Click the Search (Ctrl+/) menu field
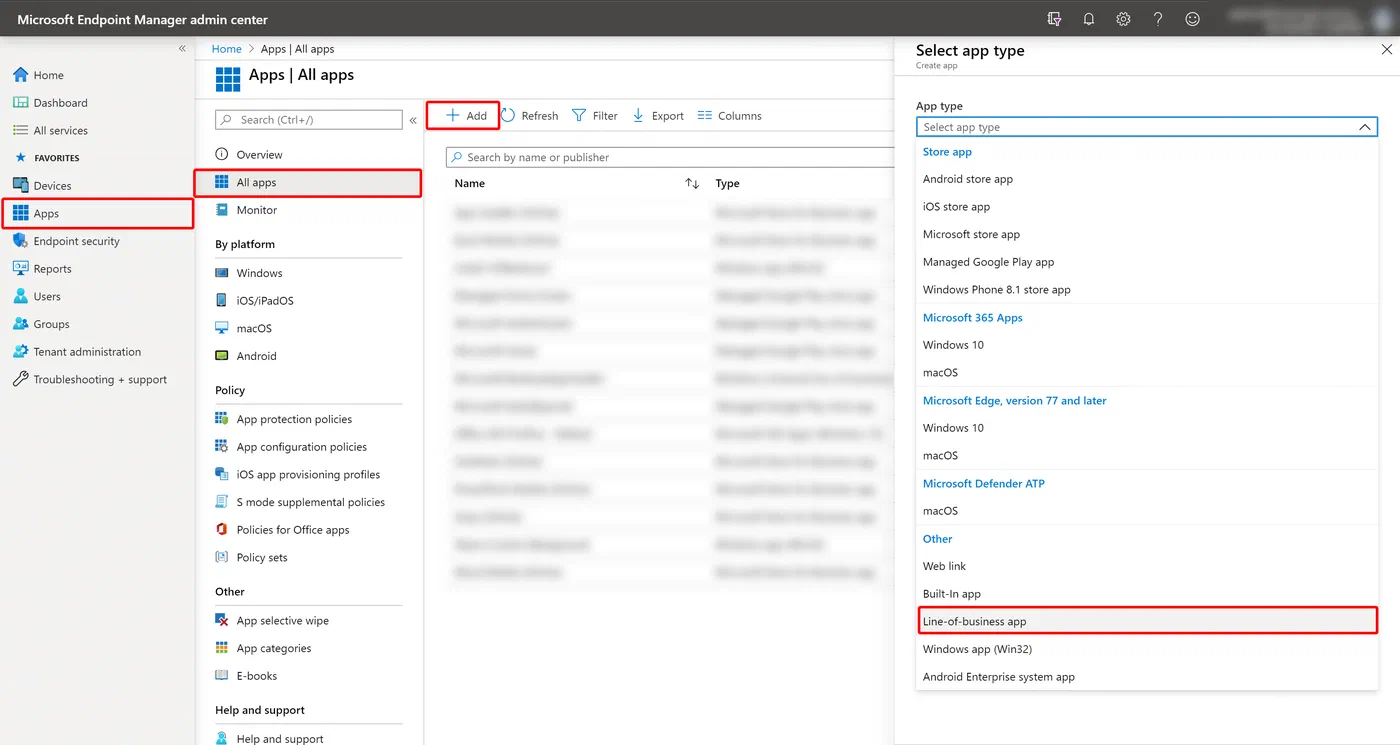1400x745 pixels. pyautogui.click(x=309, y=120)
